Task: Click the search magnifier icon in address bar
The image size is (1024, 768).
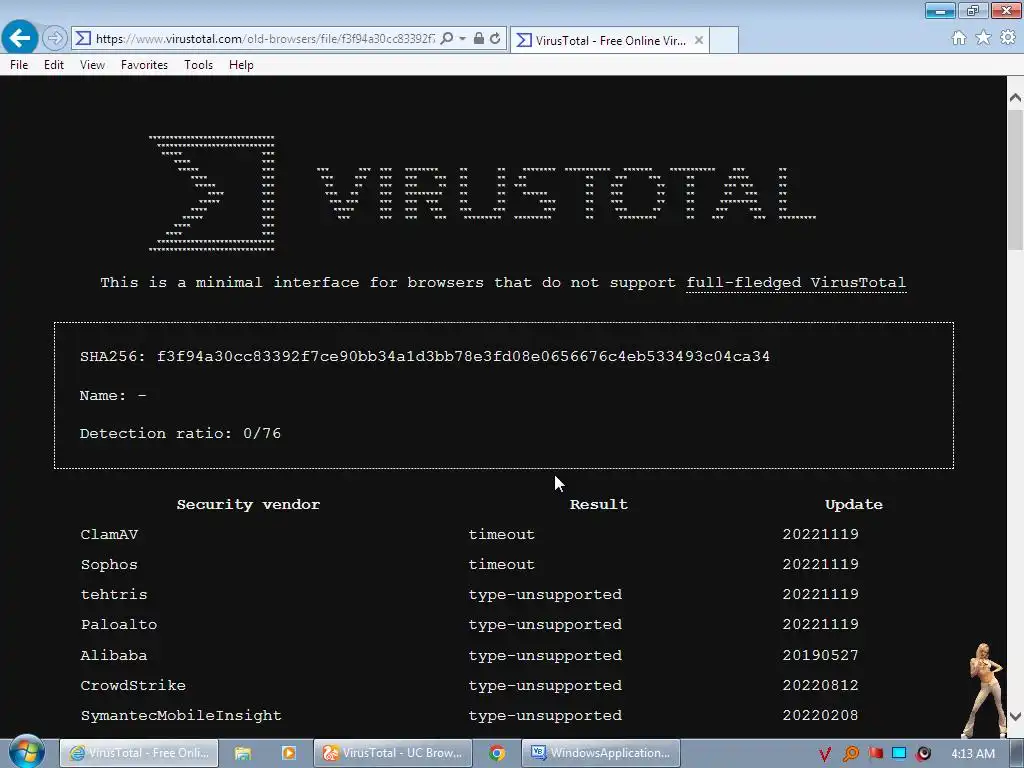Action: pos(447,39)
